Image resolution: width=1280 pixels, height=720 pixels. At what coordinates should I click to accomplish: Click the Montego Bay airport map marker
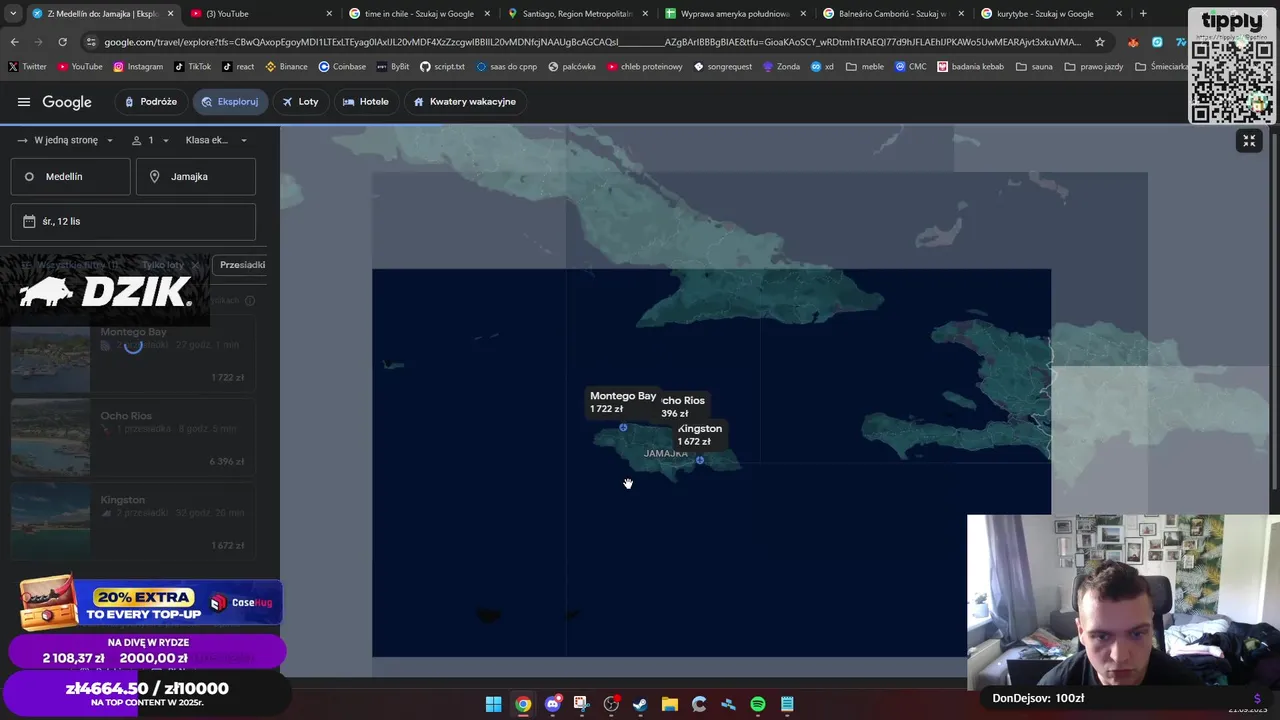click(x=623, y=427)
